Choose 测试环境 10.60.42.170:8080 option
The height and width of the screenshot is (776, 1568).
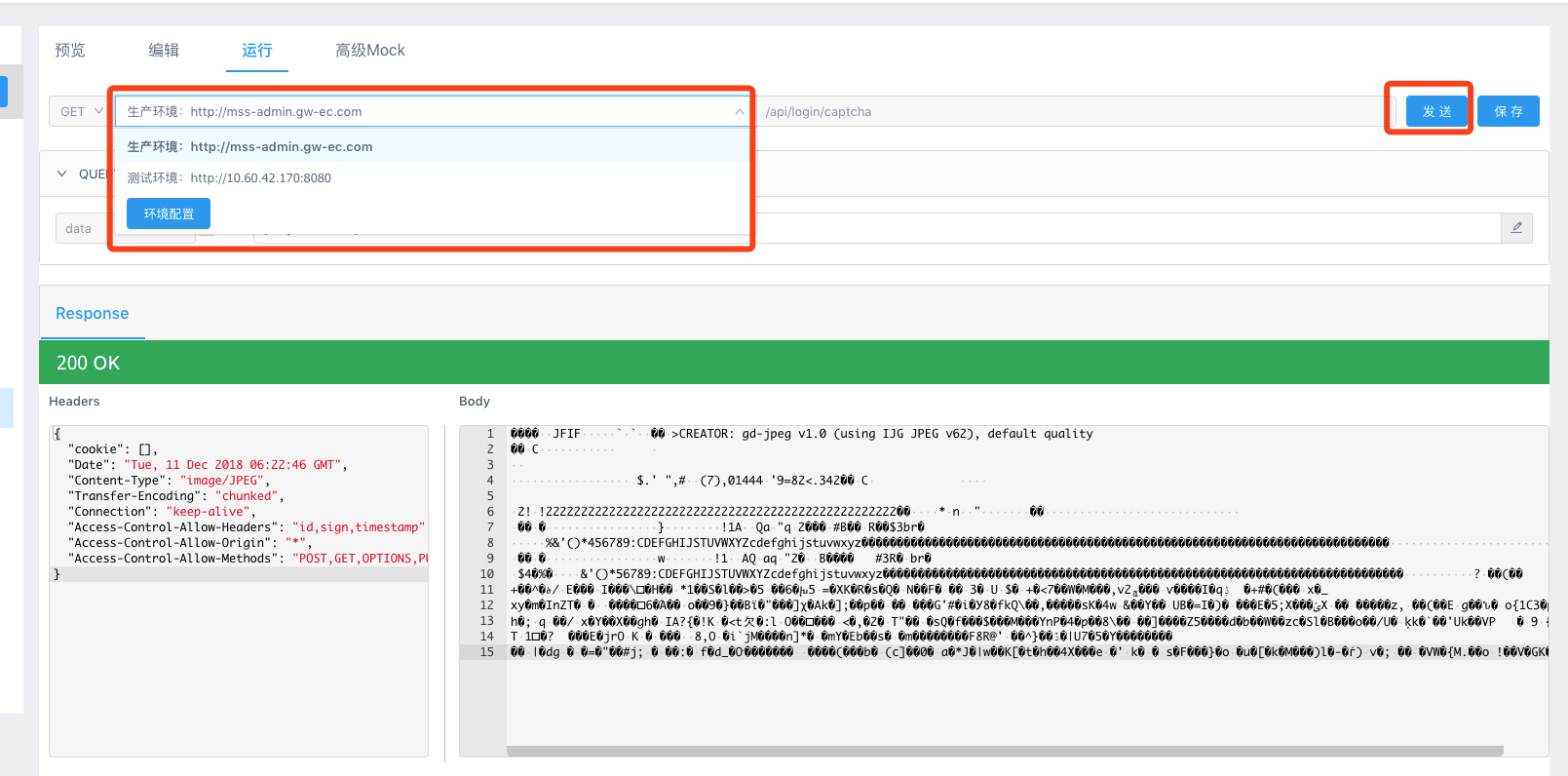click(433, 177)
